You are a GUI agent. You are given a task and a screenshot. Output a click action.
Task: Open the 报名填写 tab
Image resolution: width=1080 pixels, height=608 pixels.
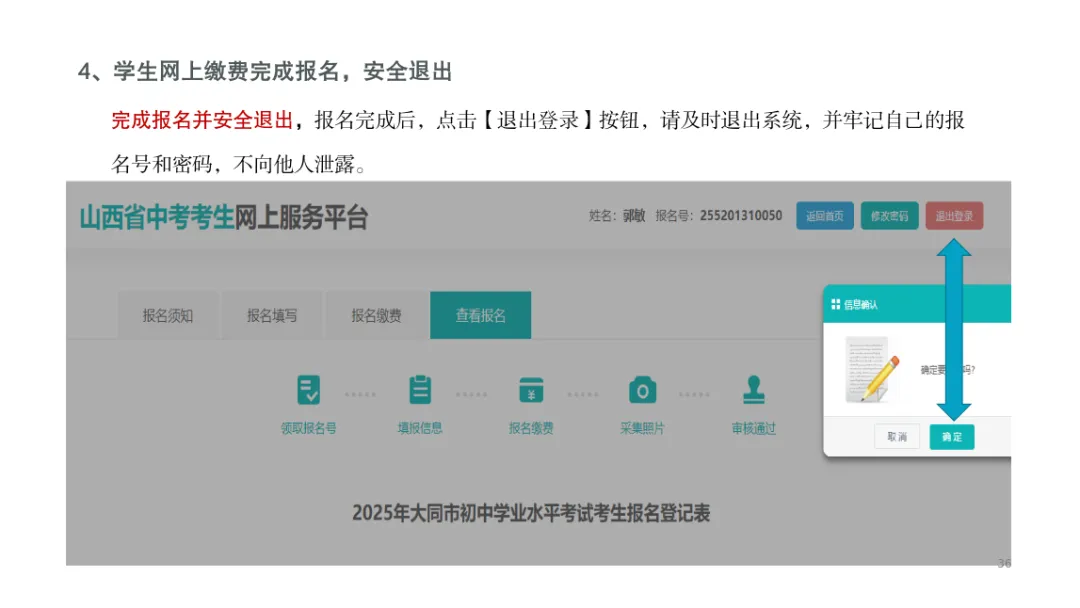click(x=272, y=315)
